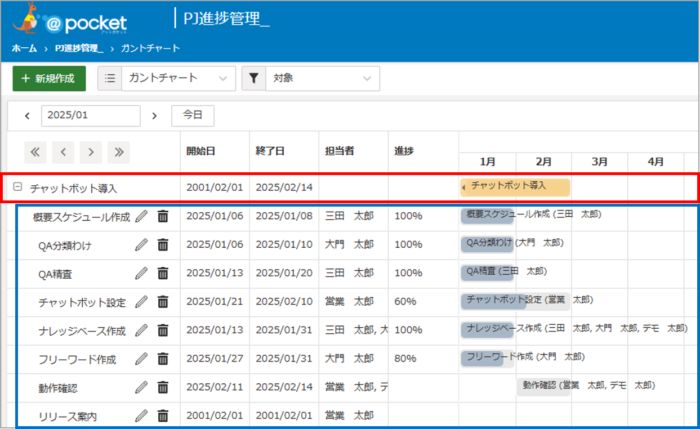Click the PJ進捗管理_ page title
The image size is (700, 429).
click(226, 19)
